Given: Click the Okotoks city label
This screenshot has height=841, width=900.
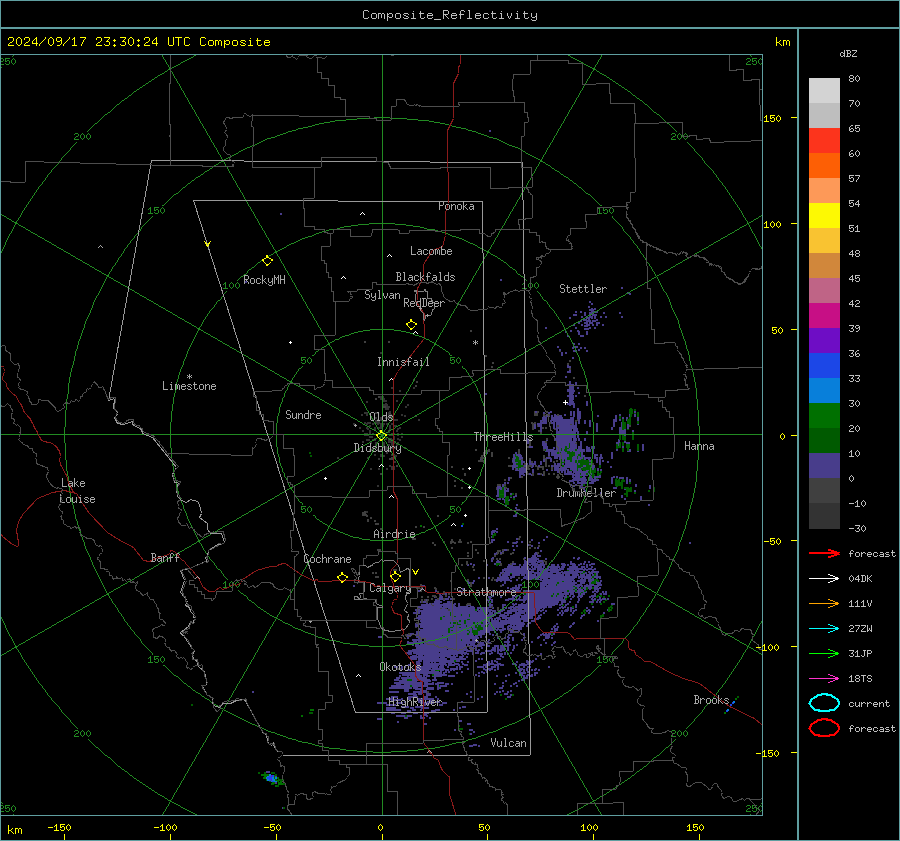Looking at the screenshot, I should tap(400, 667).
